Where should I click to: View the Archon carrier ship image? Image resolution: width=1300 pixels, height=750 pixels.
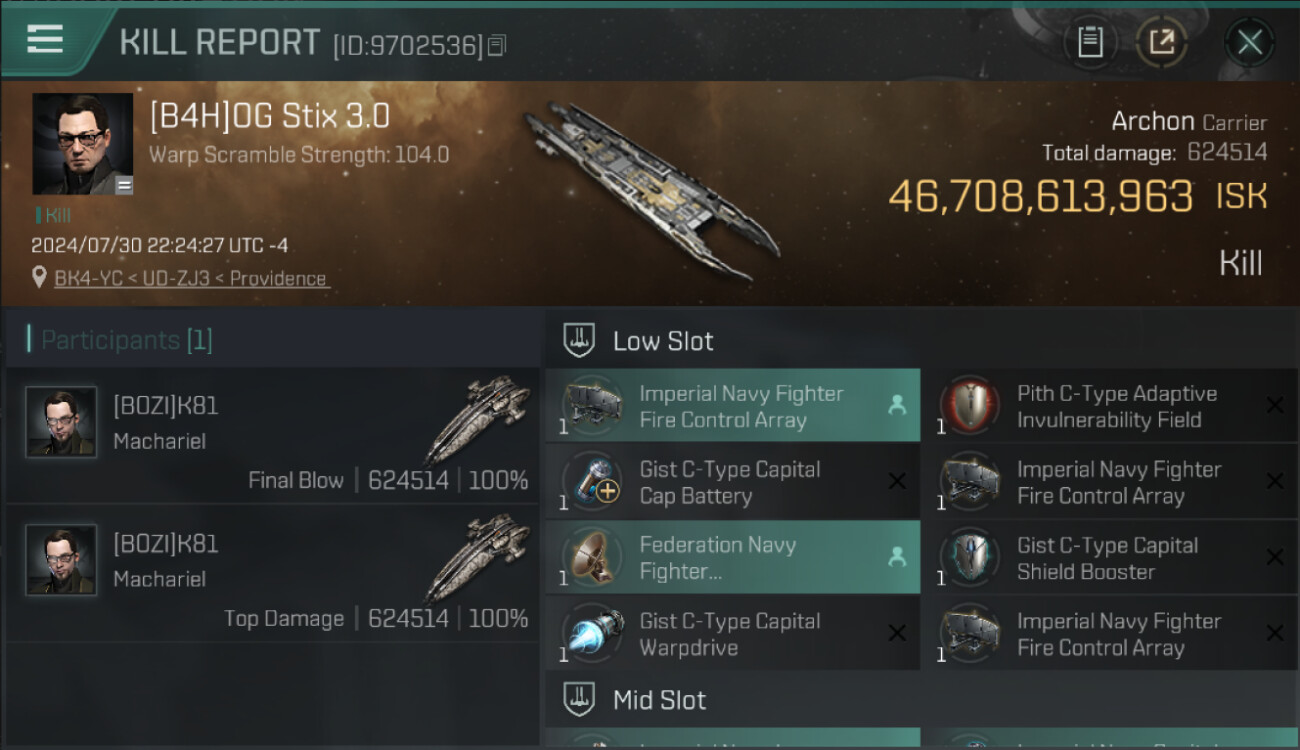tap(650, 190)
